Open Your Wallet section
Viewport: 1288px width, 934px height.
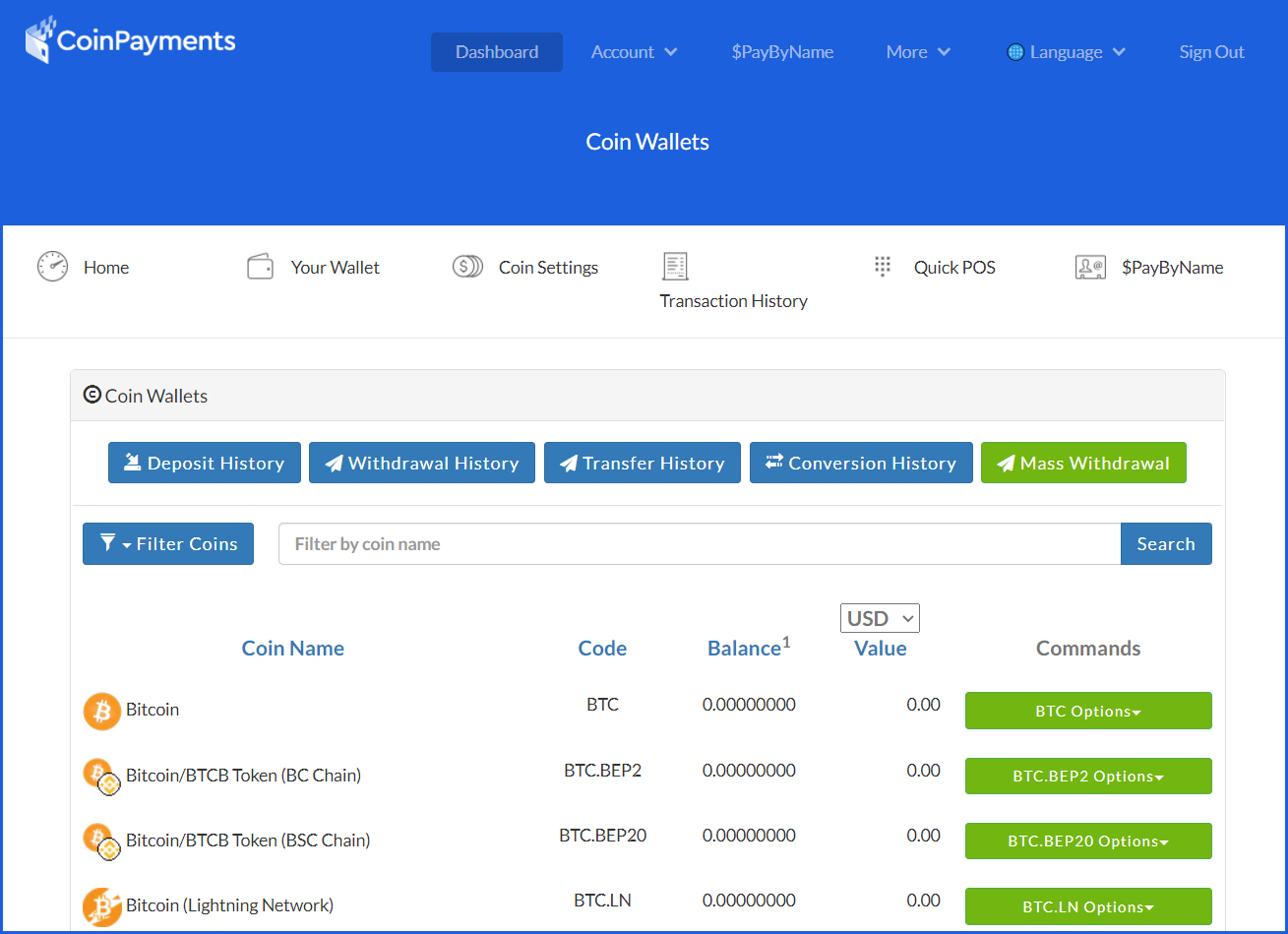pos(336,268)
